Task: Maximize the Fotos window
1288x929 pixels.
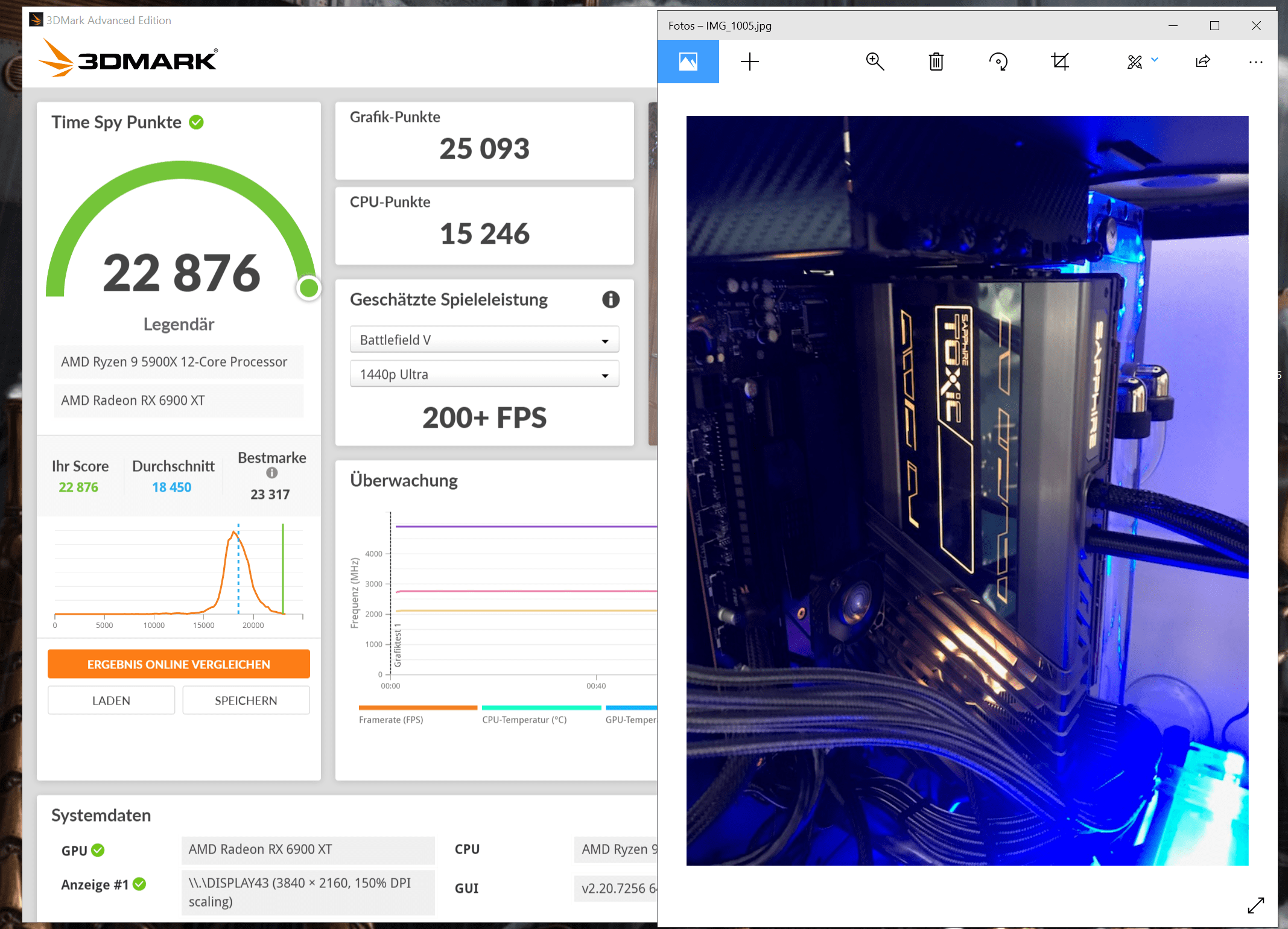Action: 1214,25
